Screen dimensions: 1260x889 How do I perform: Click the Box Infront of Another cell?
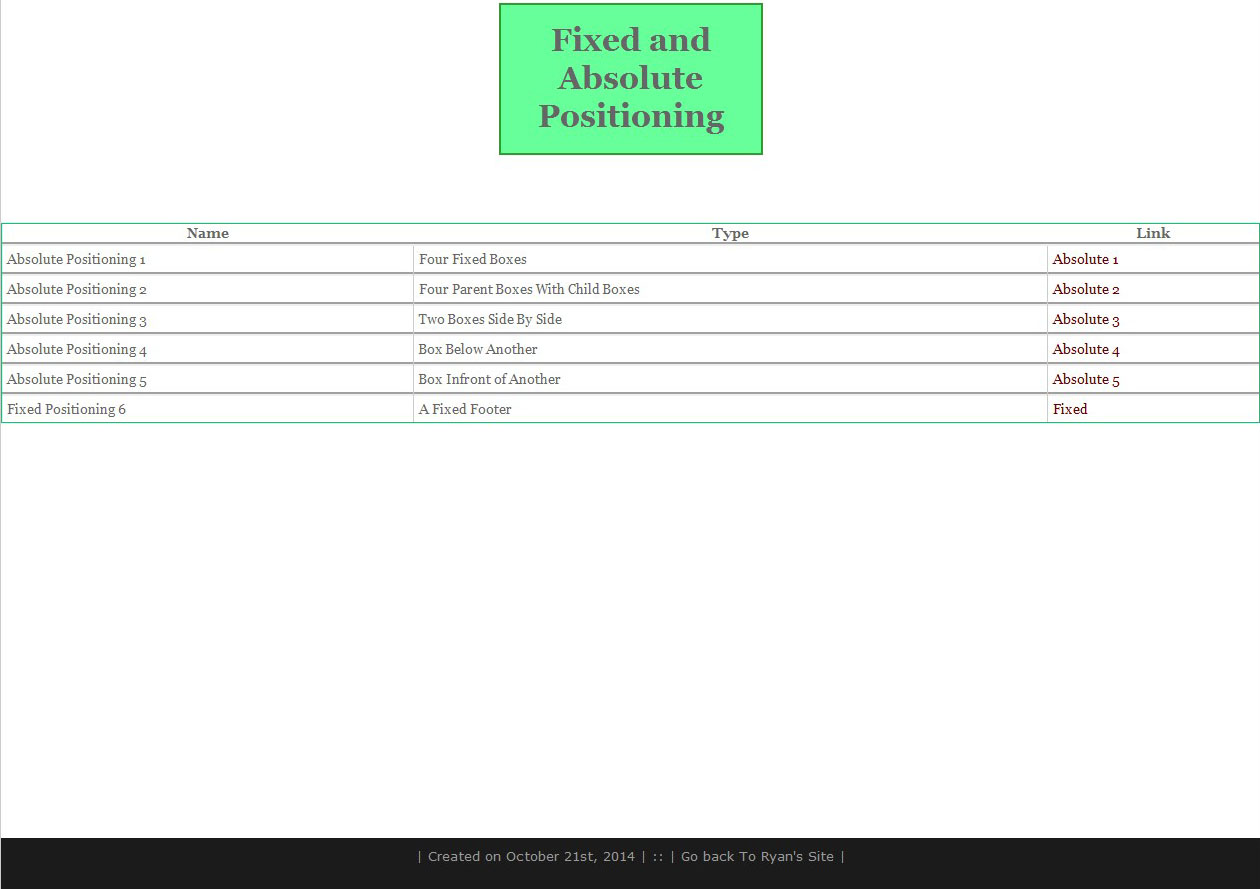coord(489,379)
